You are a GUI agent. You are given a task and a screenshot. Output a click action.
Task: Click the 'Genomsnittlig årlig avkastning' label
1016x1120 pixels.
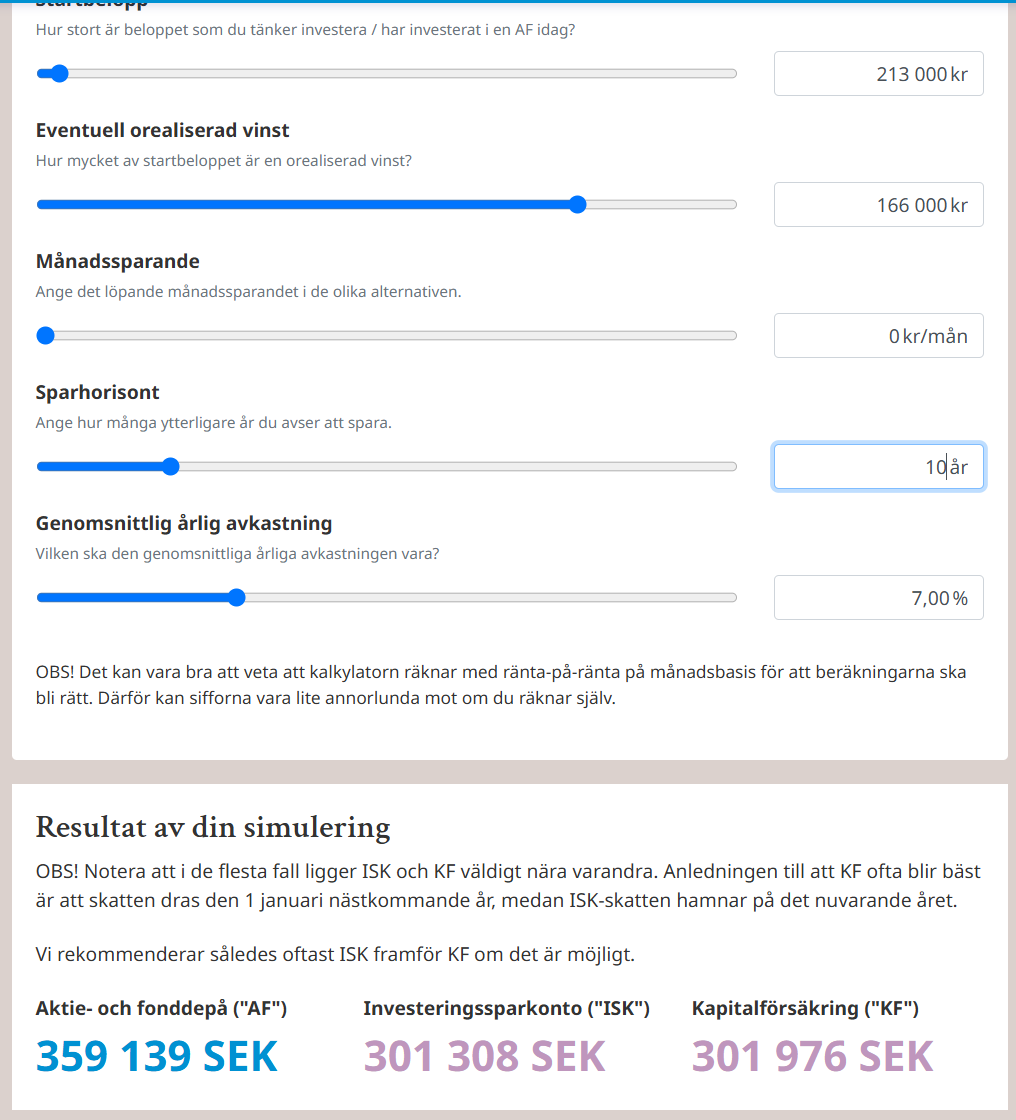[x=184, y=524]
